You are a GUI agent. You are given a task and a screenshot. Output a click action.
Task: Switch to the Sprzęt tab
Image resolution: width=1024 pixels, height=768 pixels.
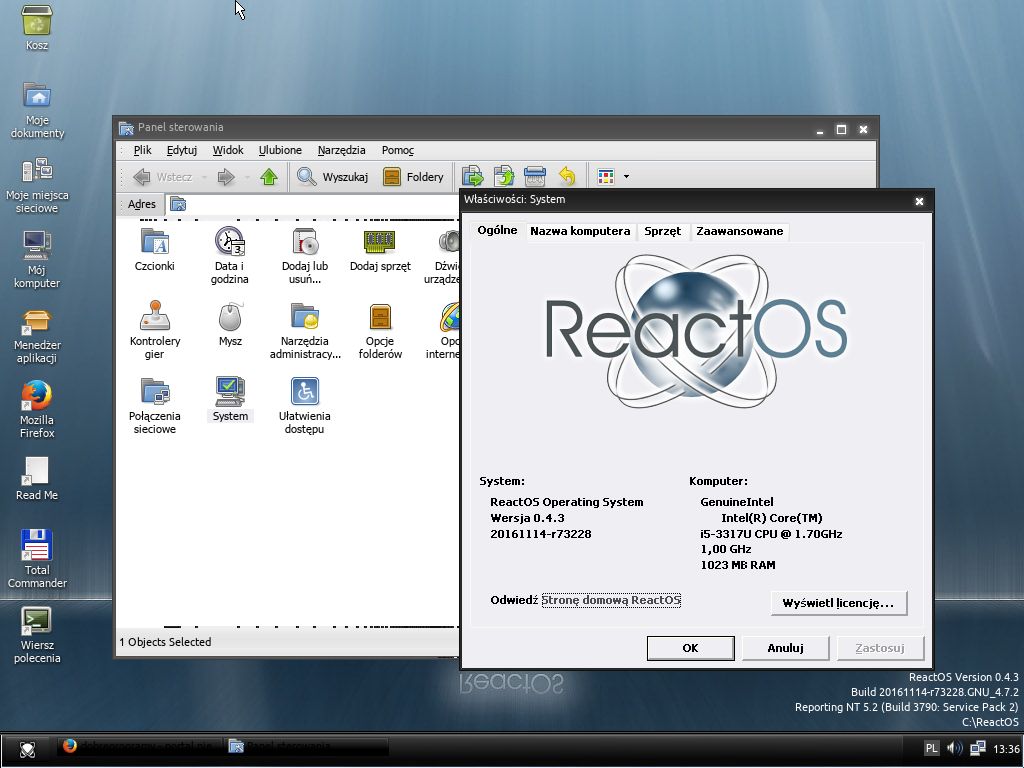point(662,231)
